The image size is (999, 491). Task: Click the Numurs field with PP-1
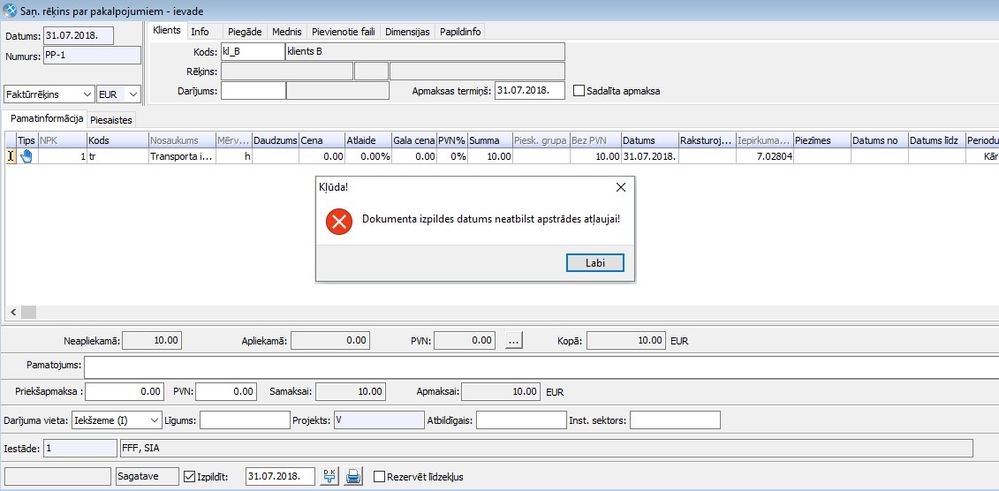[92, 55]
